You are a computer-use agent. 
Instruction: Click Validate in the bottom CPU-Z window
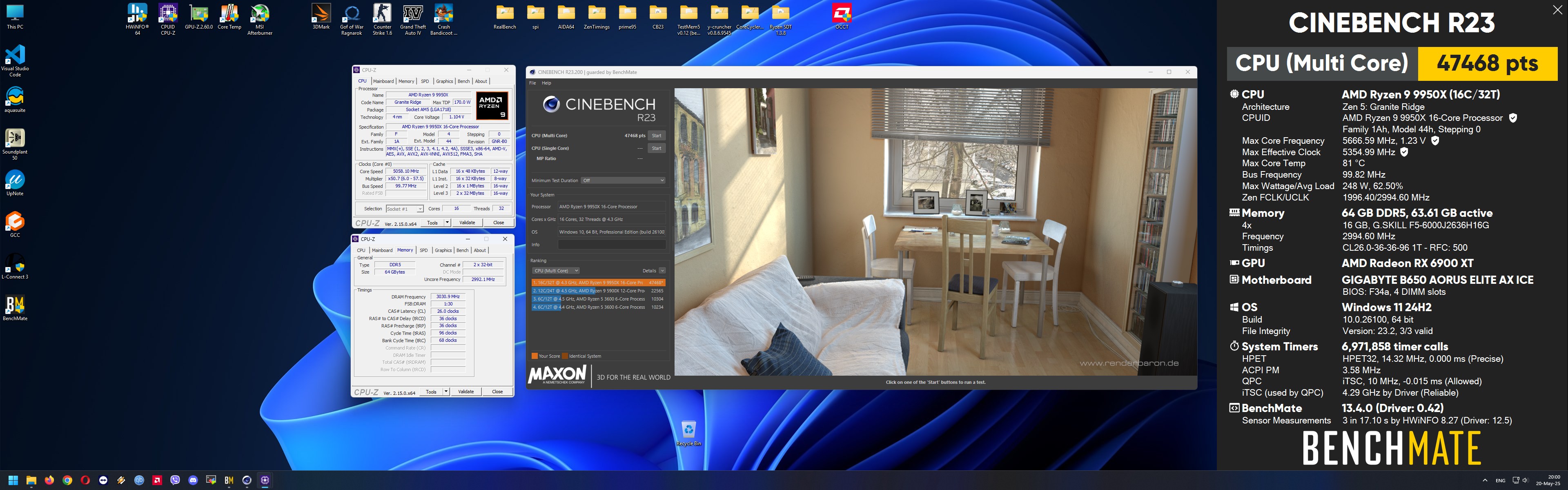465,392
